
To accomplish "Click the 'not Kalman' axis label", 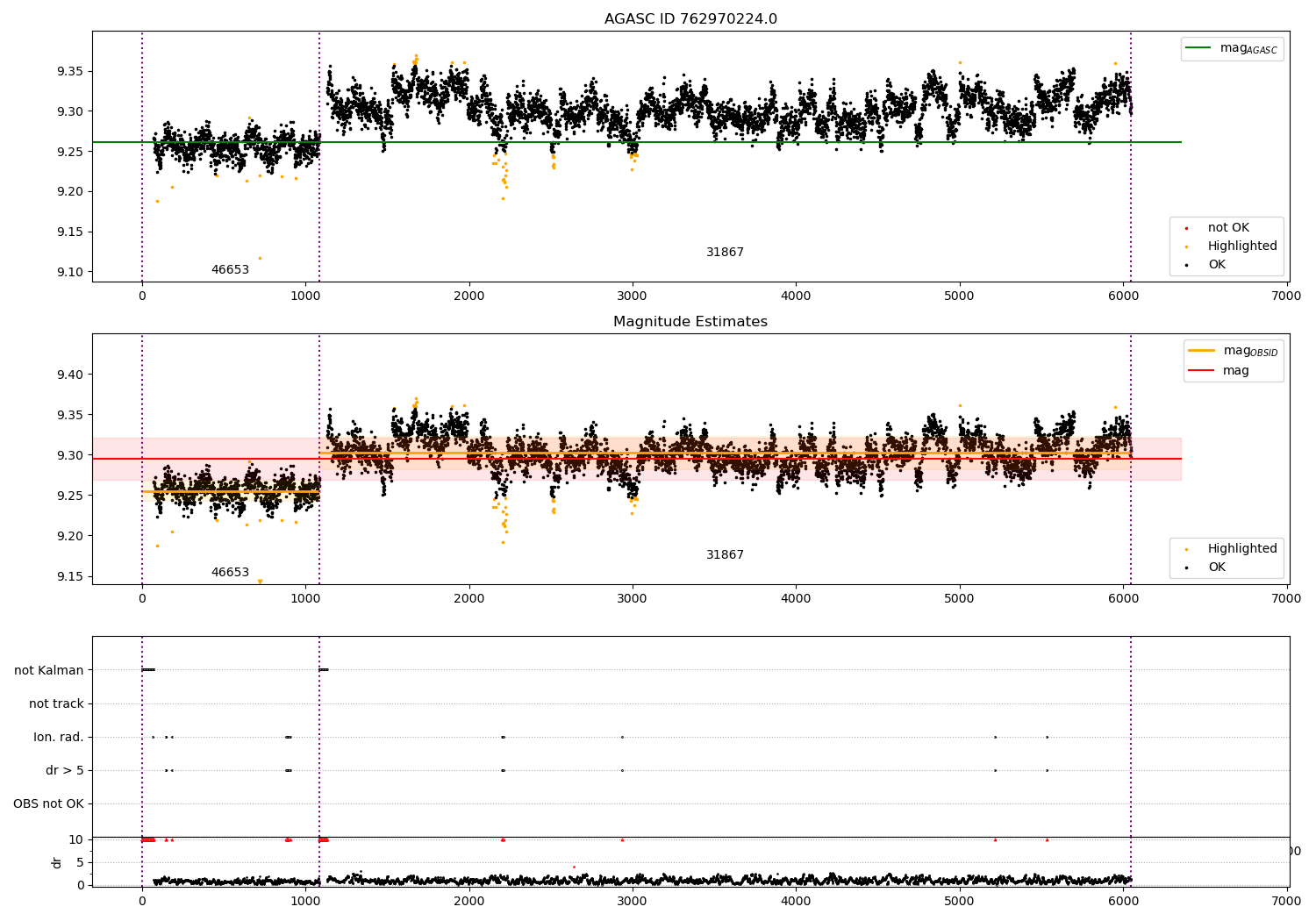I will point(49,670).
